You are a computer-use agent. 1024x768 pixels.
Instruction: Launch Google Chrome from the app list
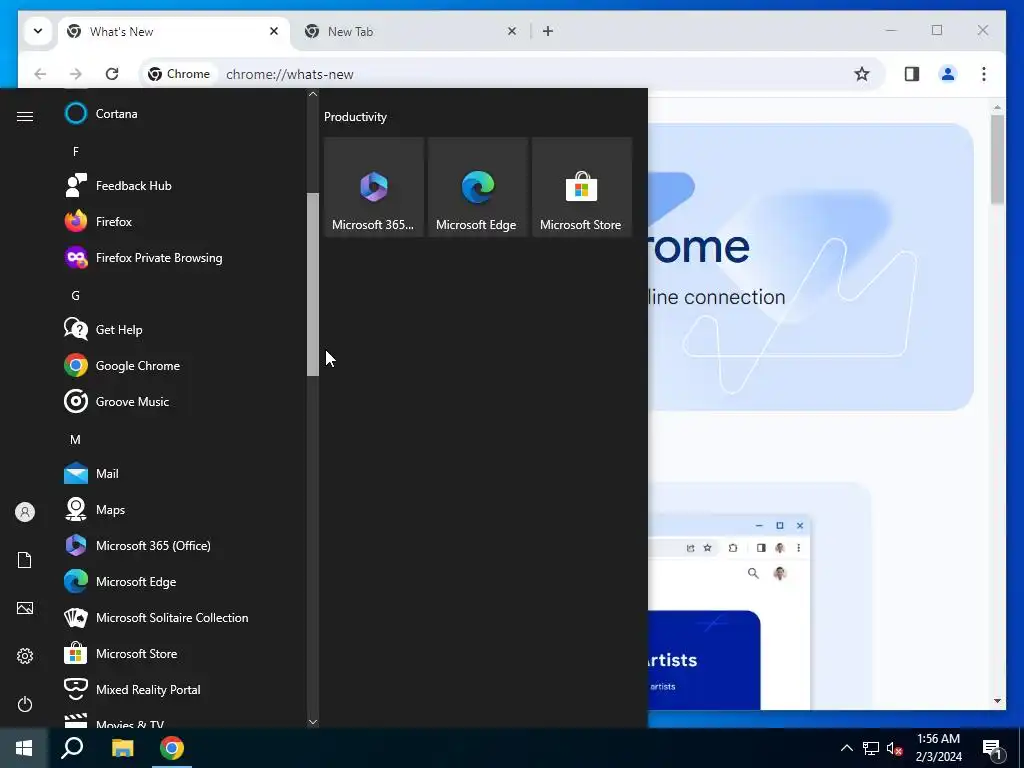point(183,365)
